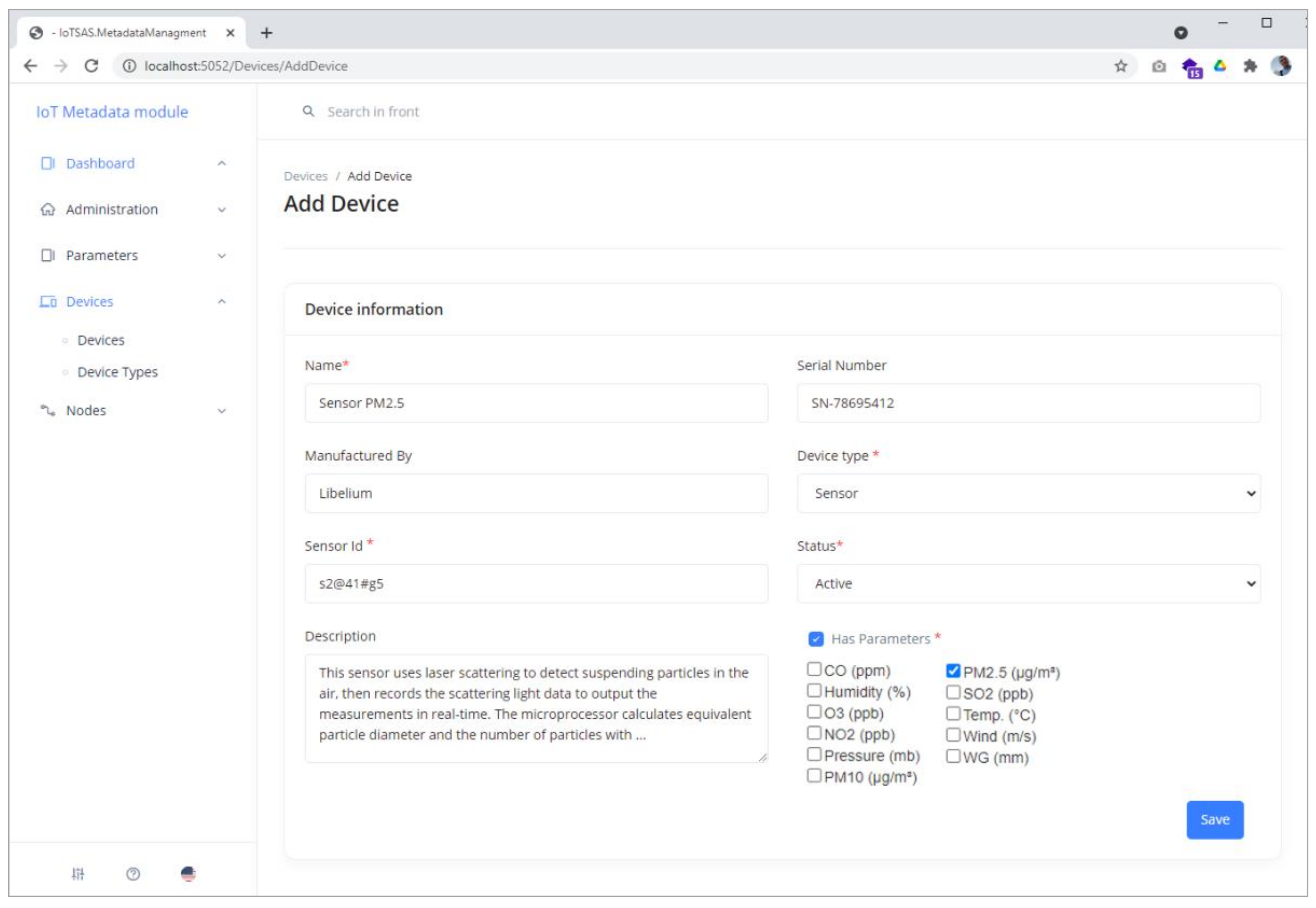Click the camera screenshot extension icon
Screen dimensions: 1316x908
[x=1159, y=67]
